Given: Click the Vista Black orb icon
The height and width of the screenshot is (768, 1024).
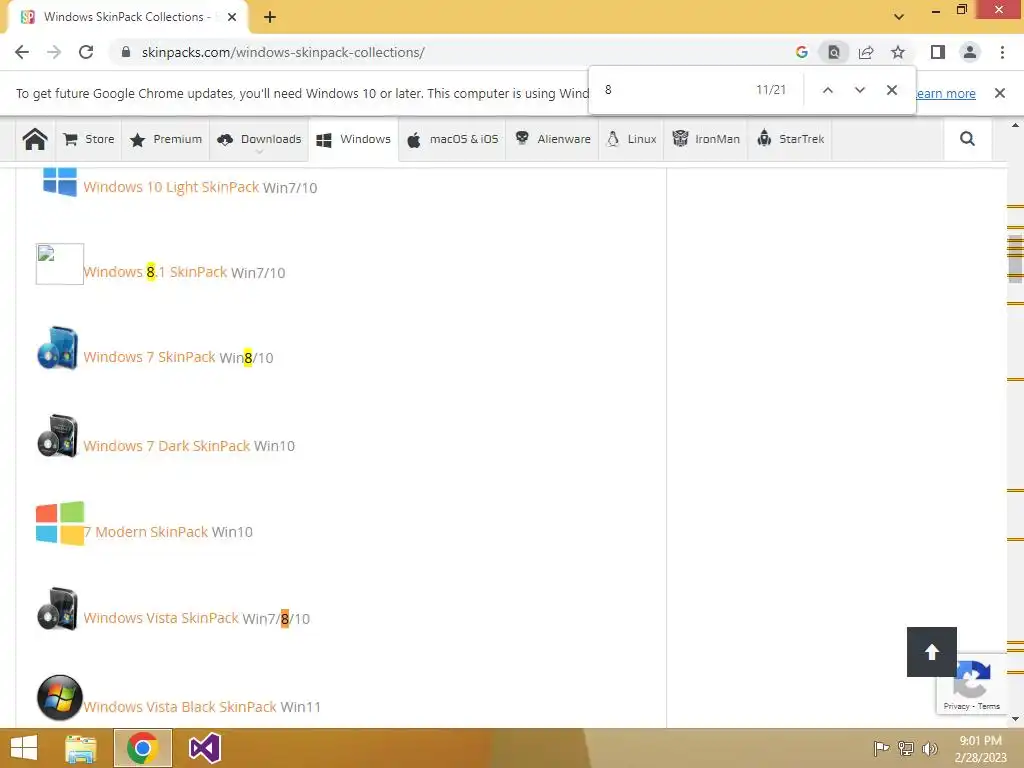Looking at the screenshot, I should tap(59, 697).
